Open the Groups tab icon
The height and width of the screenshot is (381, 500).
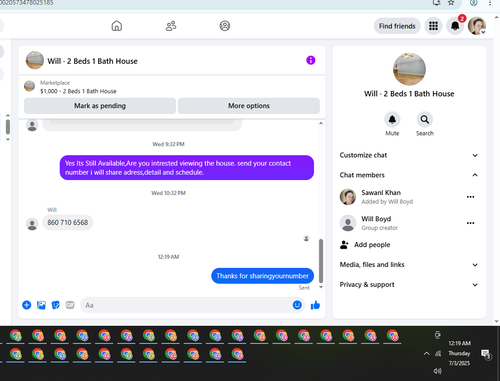(225, 26)
